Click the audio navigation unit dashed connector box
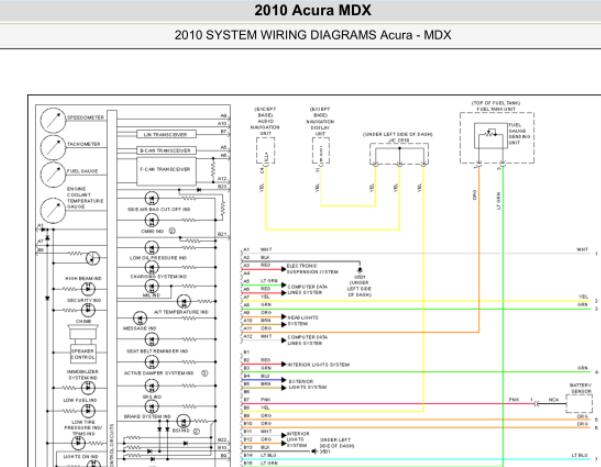This screenshot has width=601, height=467. (266, 151)
